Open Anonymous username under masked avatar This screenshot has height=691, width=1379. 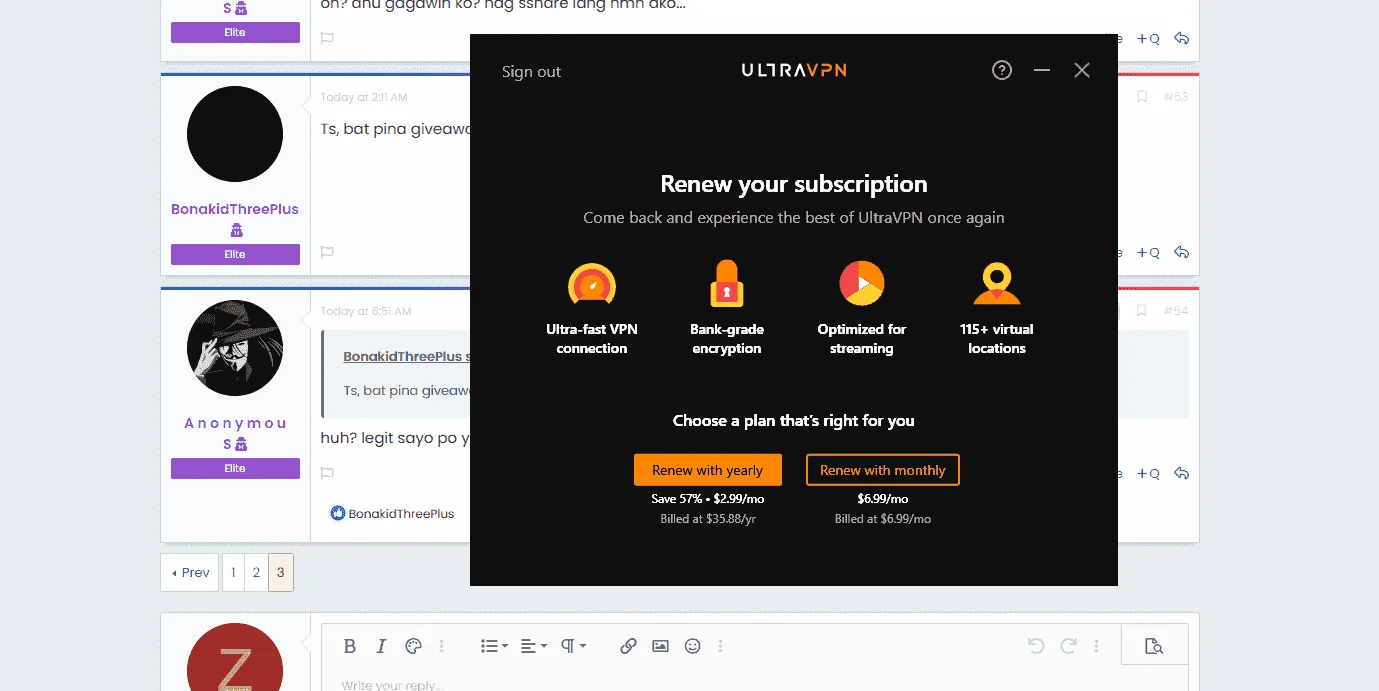click(235, 433)
